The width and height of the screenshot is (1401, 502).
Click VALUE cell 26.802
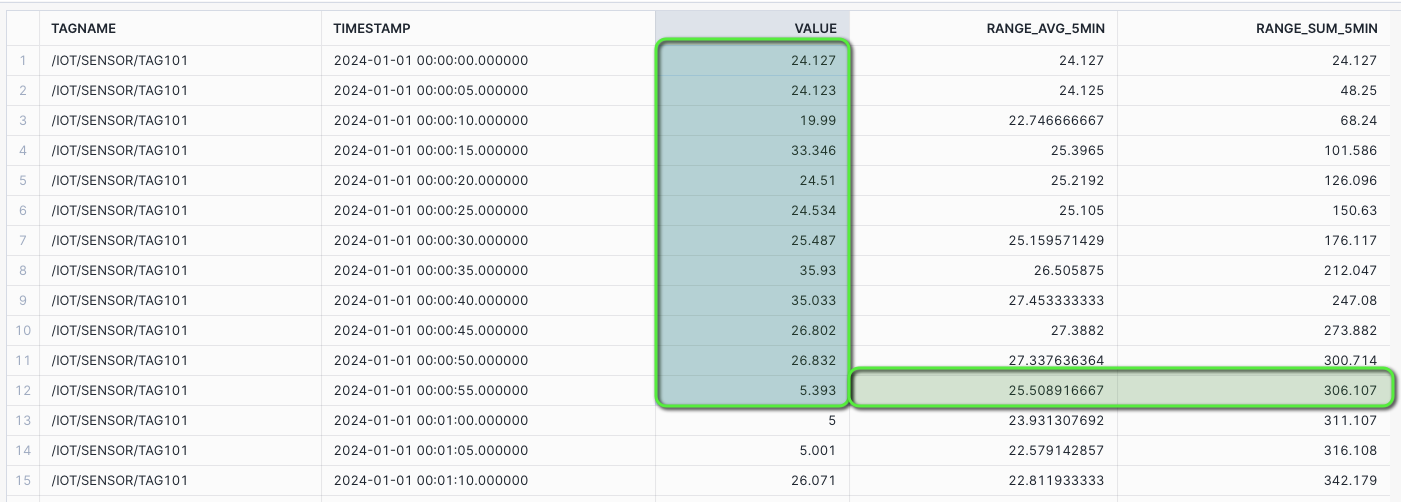pos(752,330)
